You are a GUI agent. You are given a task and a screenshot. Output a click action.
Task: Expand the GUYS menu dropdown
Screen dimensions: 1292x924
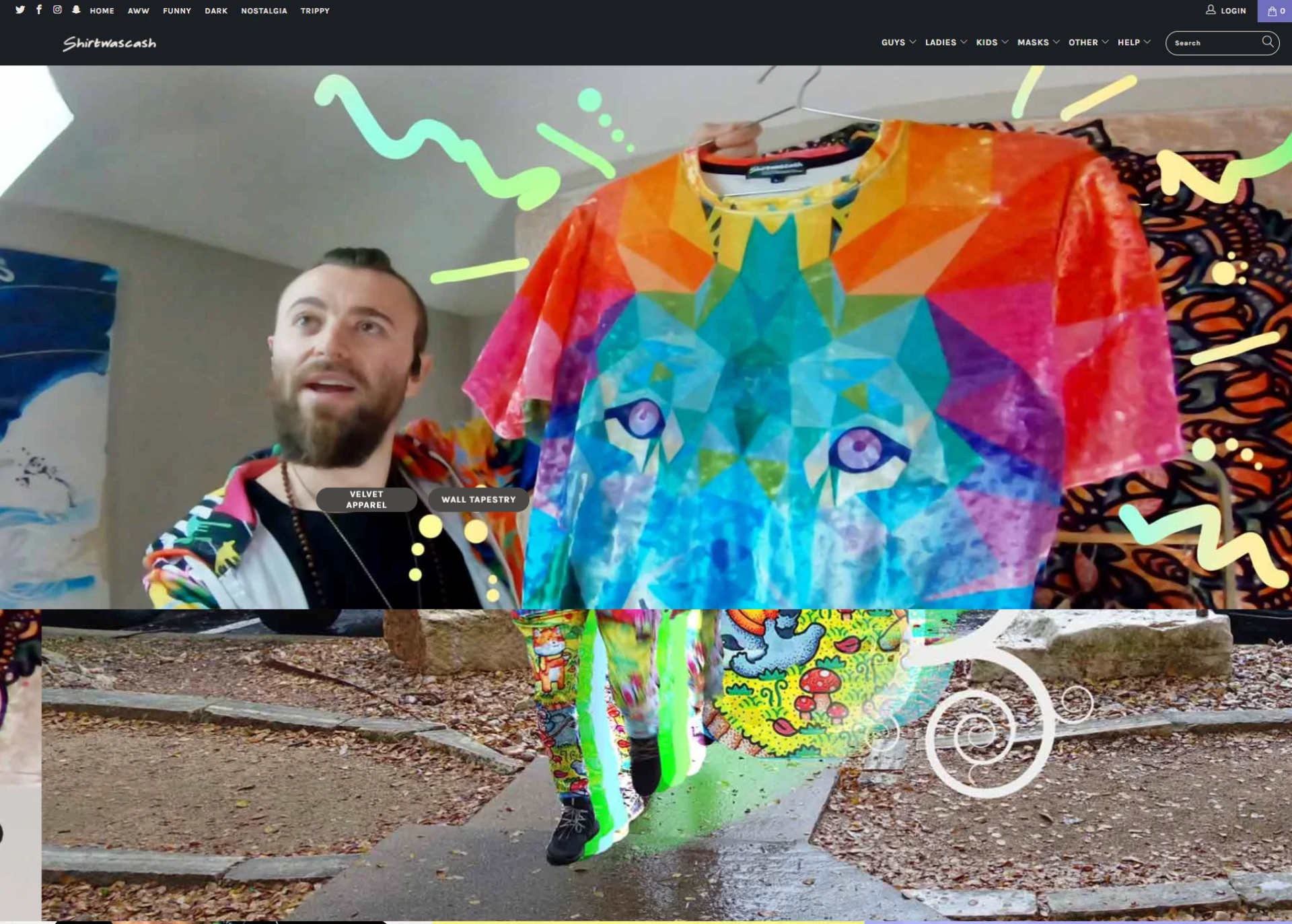point(898,42)
